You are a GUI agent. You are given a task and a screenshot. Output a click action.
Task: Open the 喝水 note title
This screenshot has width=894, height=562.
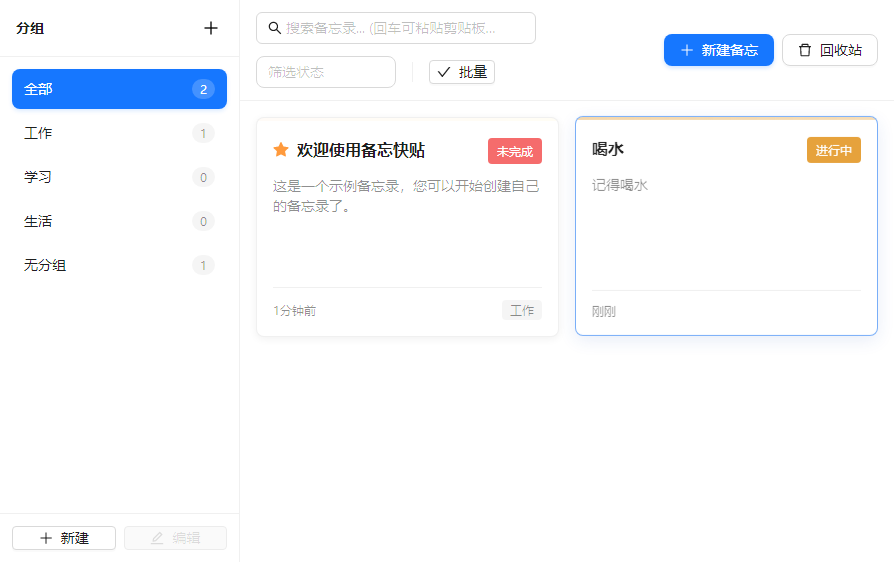(x=608, y=149)
